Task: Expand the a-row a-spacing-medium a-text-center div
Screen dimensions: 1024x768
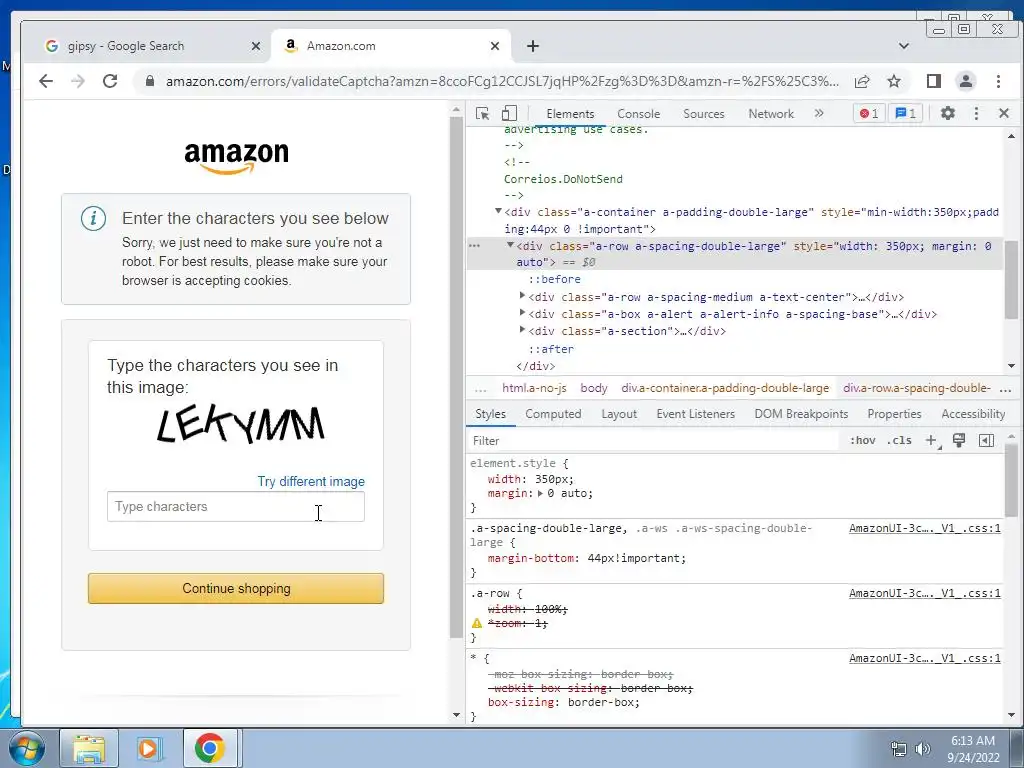Action: [x=522, y=296]
